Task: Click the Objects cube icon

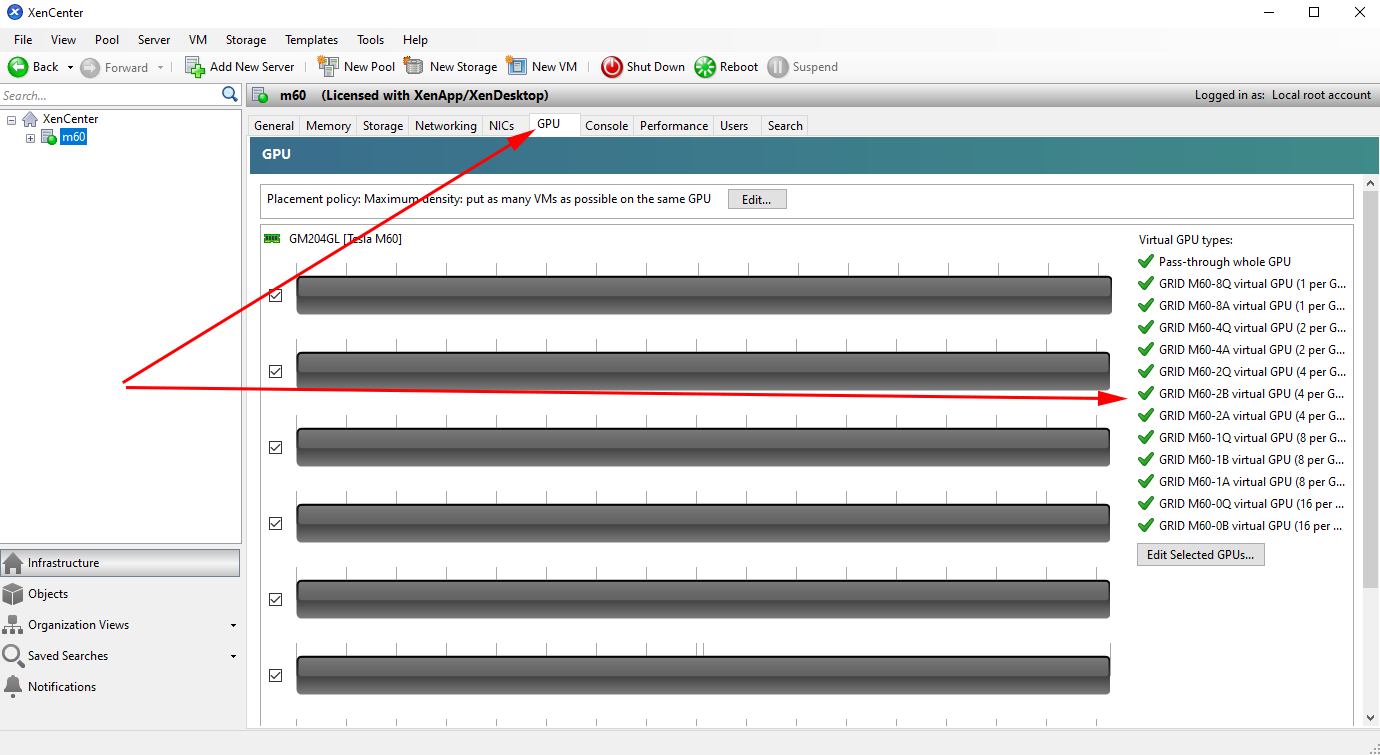Action: [13, 594]
